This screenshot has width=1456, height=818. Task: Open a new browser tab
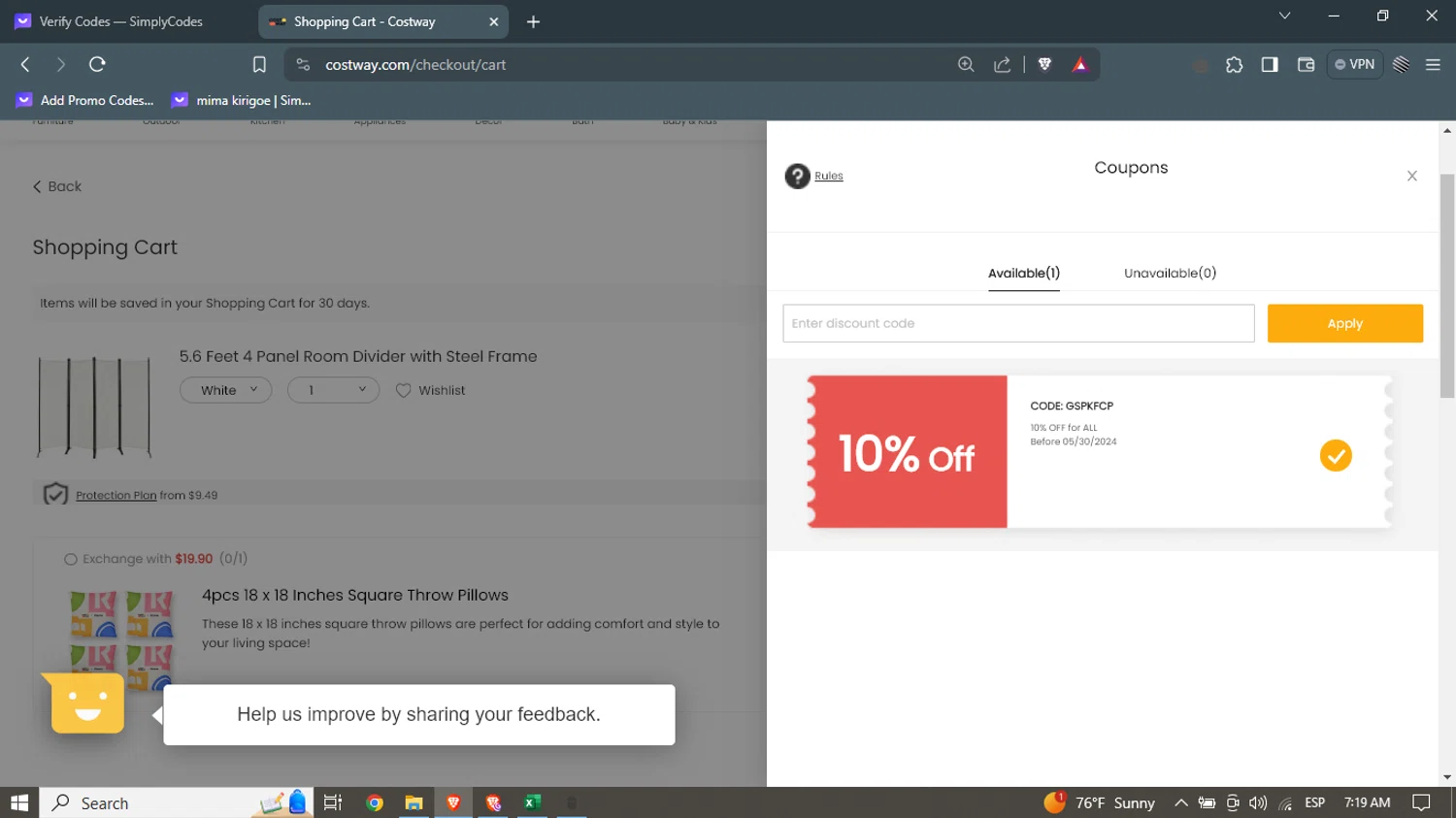coord(533,21)
